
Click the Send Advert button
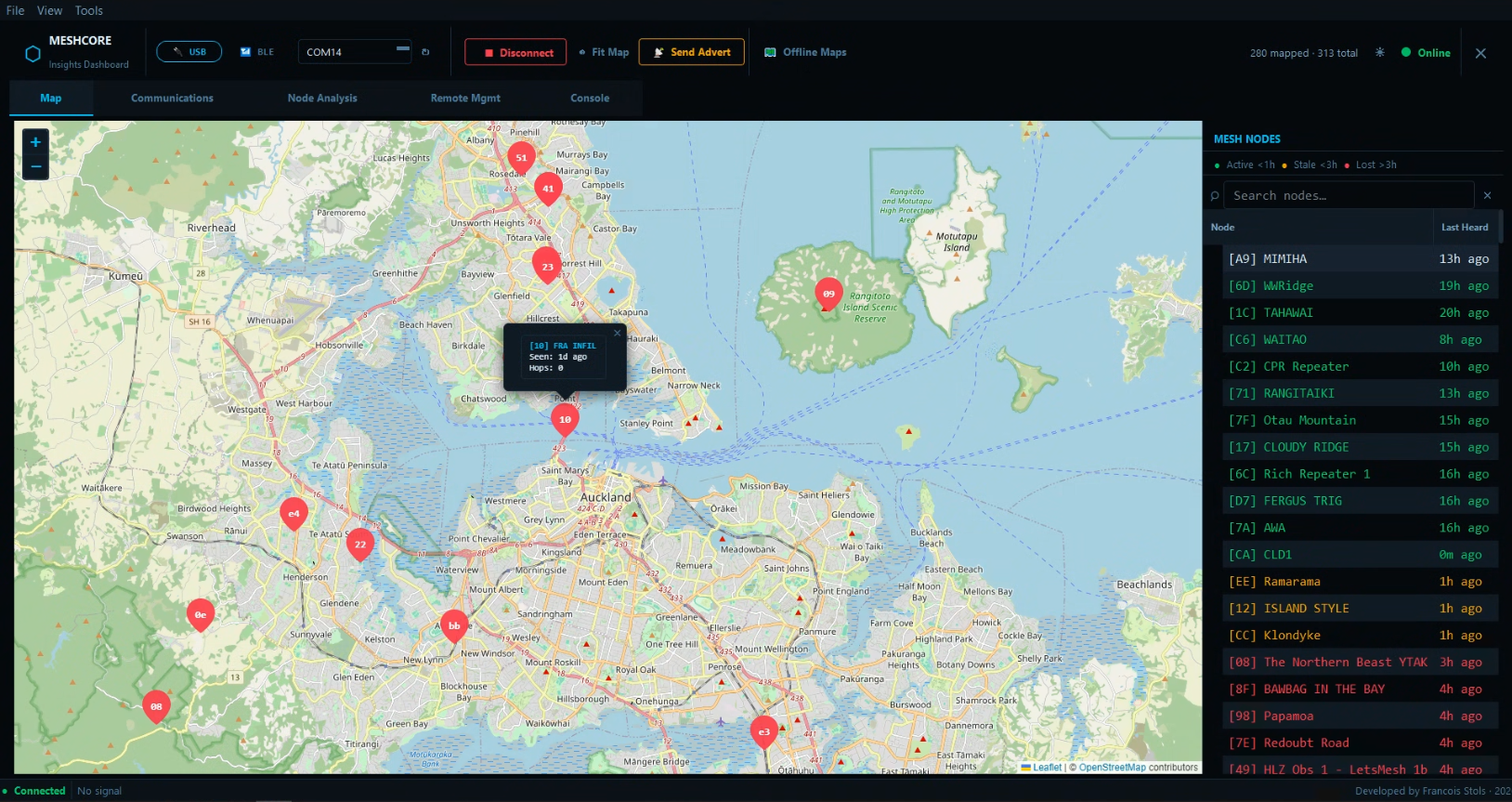(x=692, y=52)
